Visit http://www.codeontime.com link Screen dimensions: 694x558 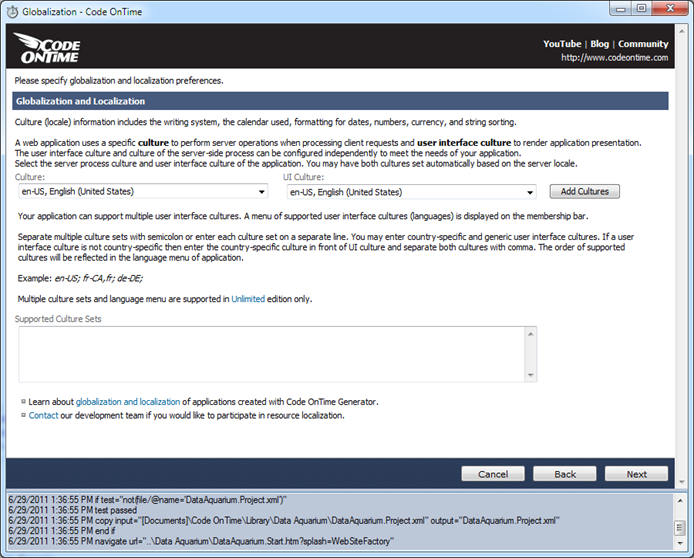pyautogui.click(x=615, y=58)
